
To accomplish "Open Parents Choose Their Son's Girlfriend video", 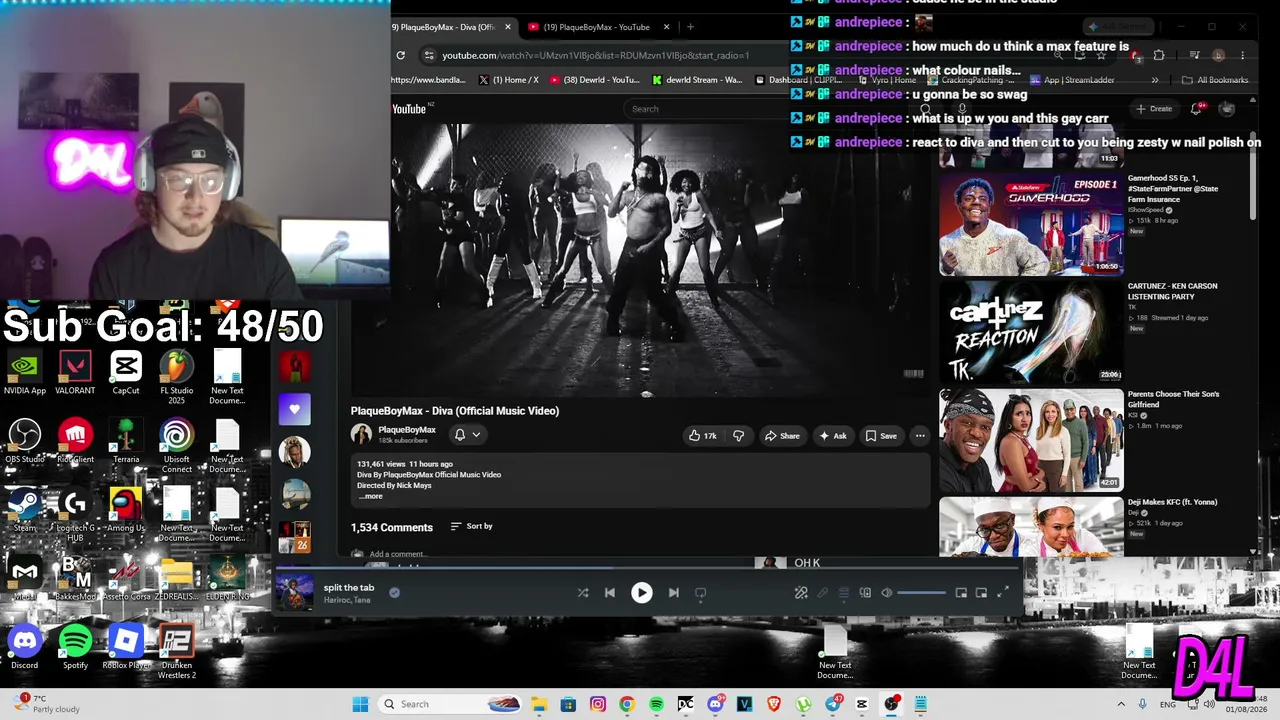I will [1031, 439].
